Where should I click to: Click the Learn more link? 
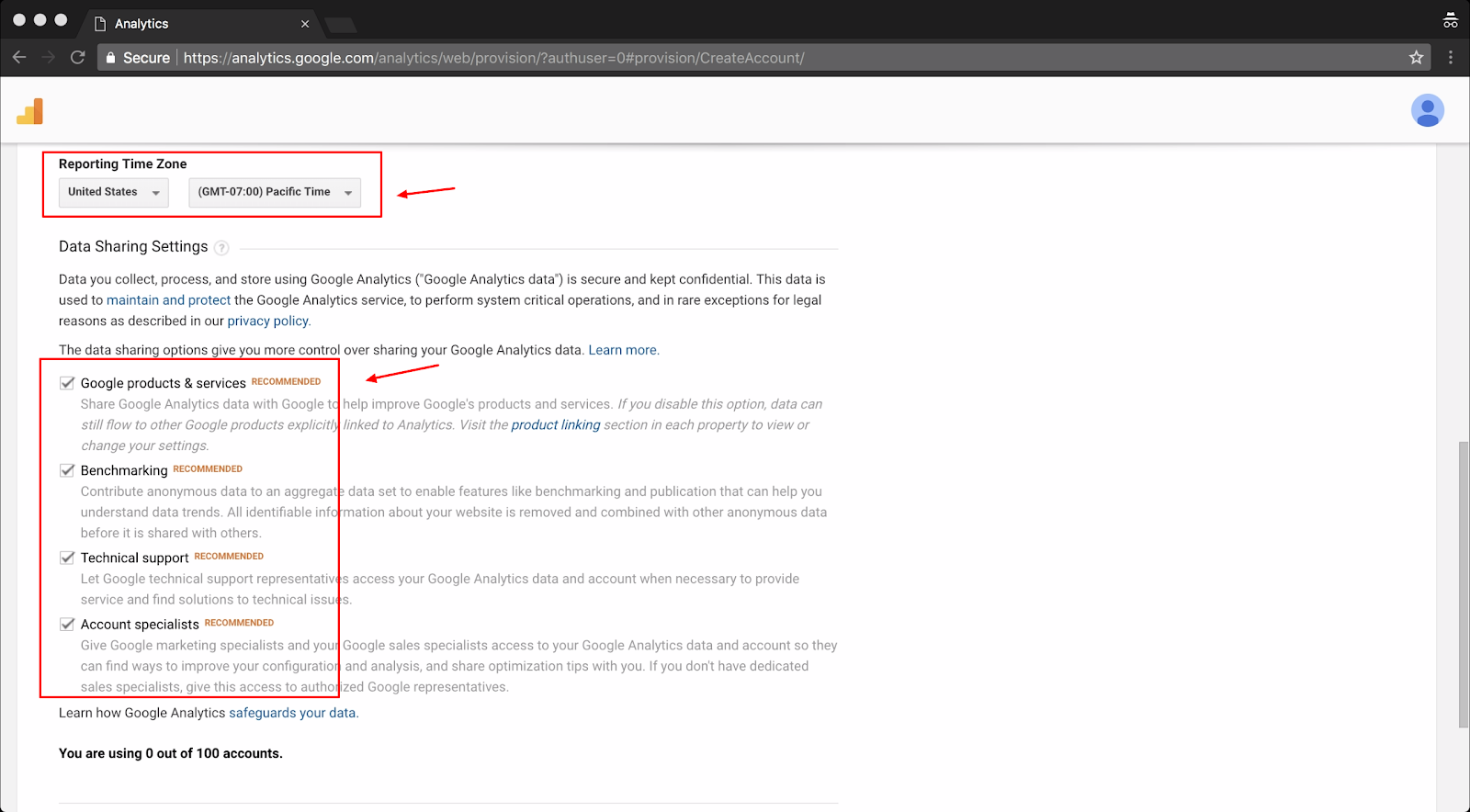point(623,350)
